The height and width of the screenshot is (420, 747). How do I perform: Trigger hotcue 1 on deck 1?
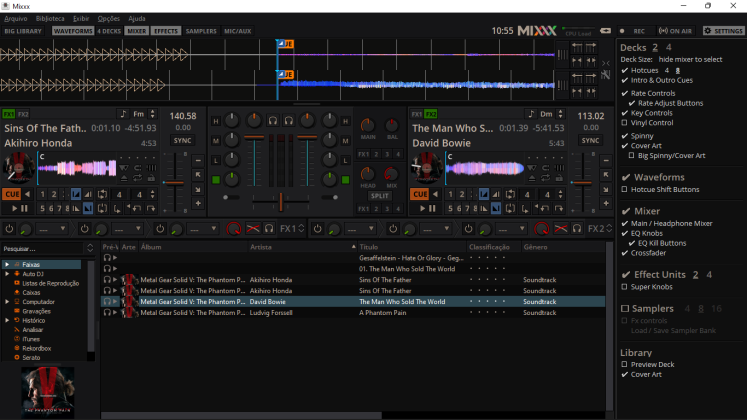coord(43,194)
